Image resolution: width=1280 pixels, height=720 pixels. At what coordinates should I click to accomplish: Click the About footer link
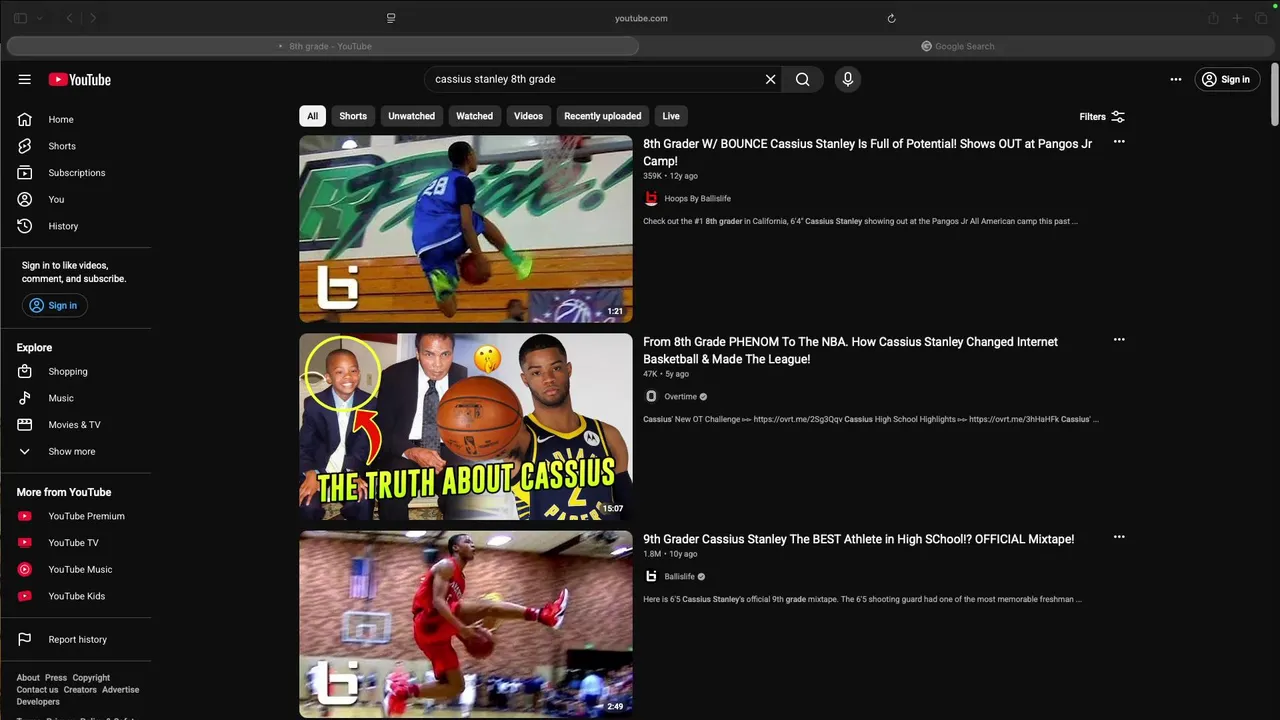click(x=28, y=678)
